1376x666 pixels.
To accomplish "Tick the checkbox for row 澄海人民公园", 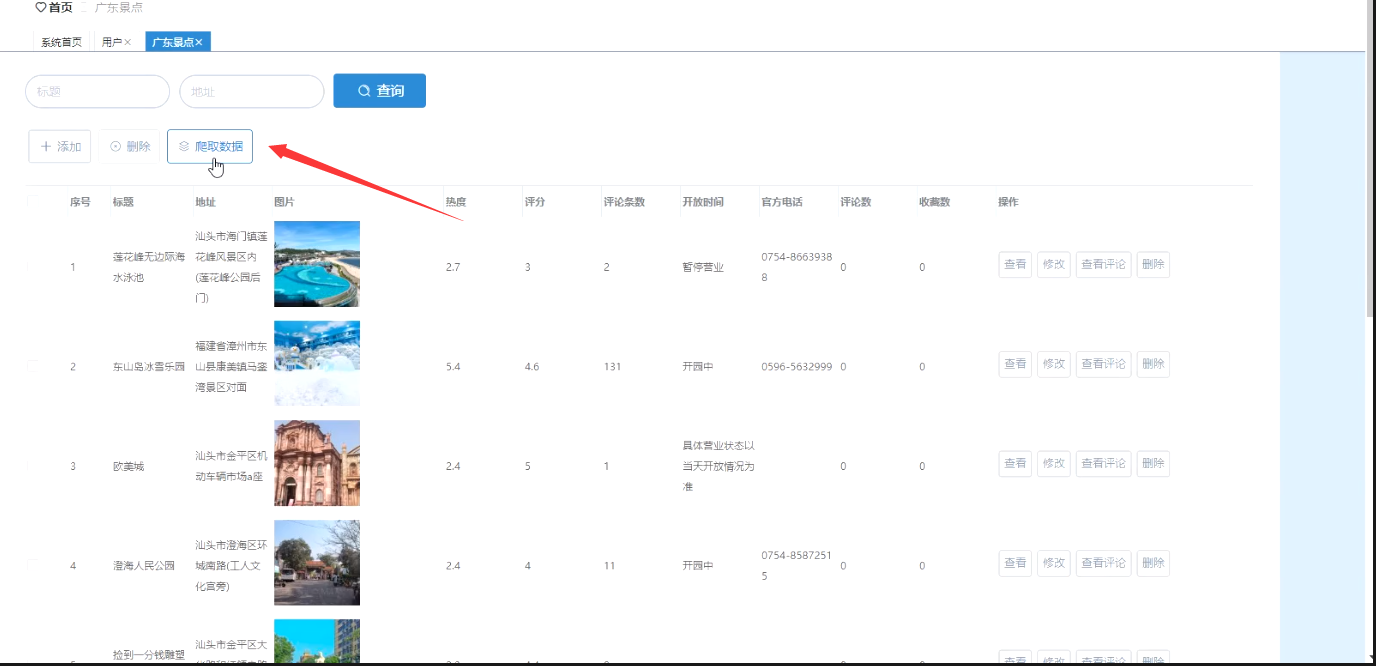I will click(34, 565).
